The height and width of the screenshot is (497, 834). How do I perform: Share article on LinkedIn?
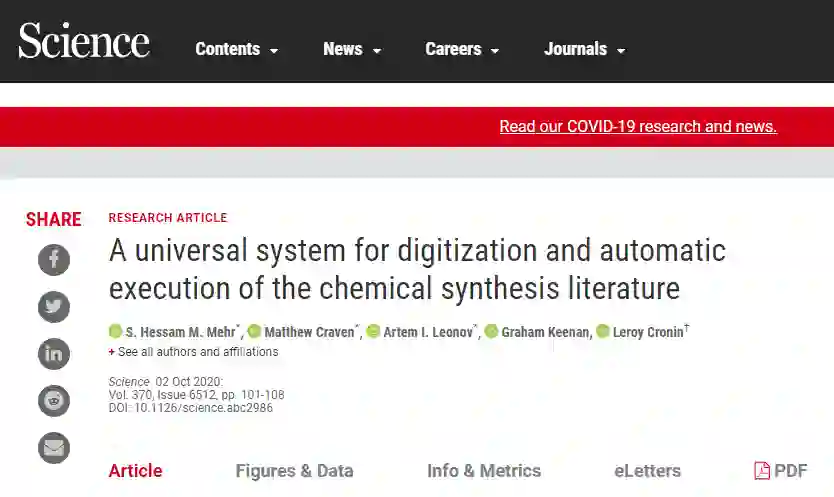pos(54,353)
